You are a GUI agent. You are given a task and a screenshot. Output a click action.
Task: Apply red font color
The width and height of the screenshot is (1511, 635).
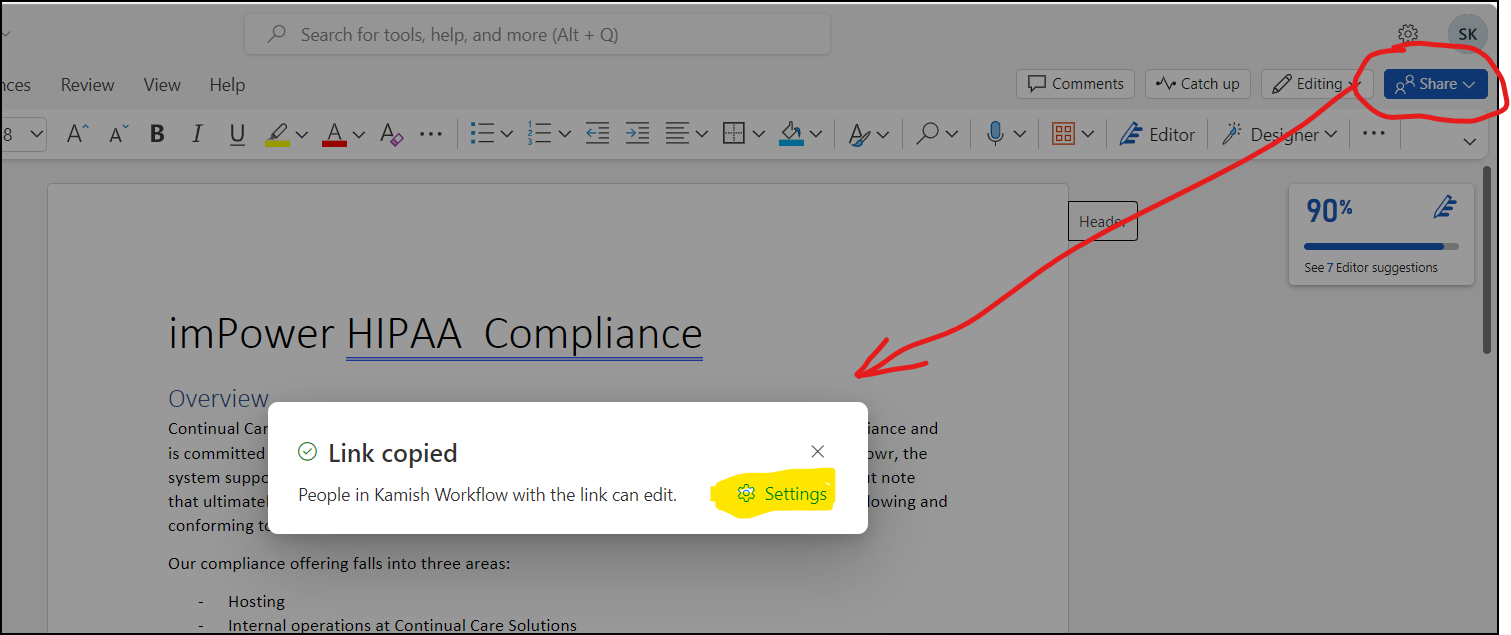tap(334, 134)
